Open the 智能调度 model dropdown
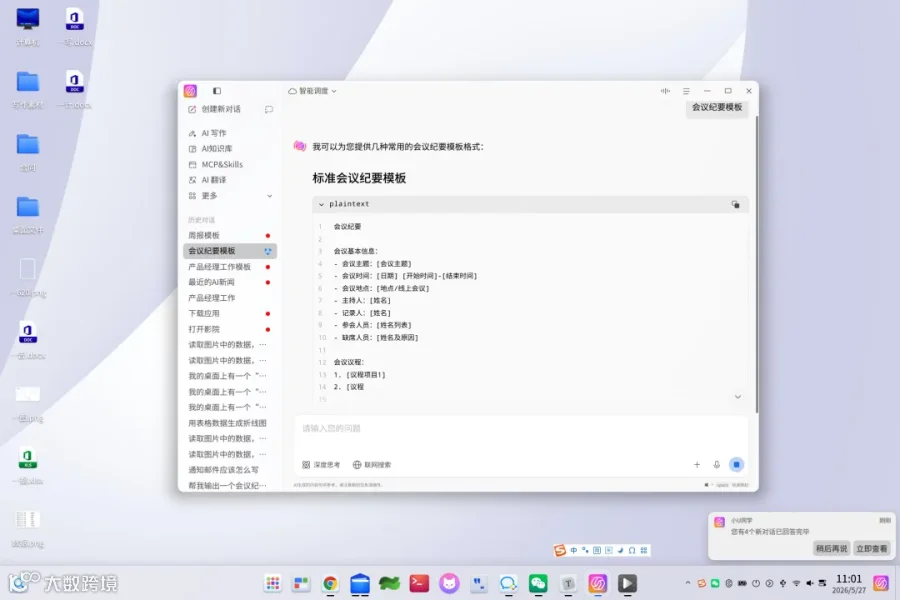Viewport: 900px width, 600px height. (312, 91)
